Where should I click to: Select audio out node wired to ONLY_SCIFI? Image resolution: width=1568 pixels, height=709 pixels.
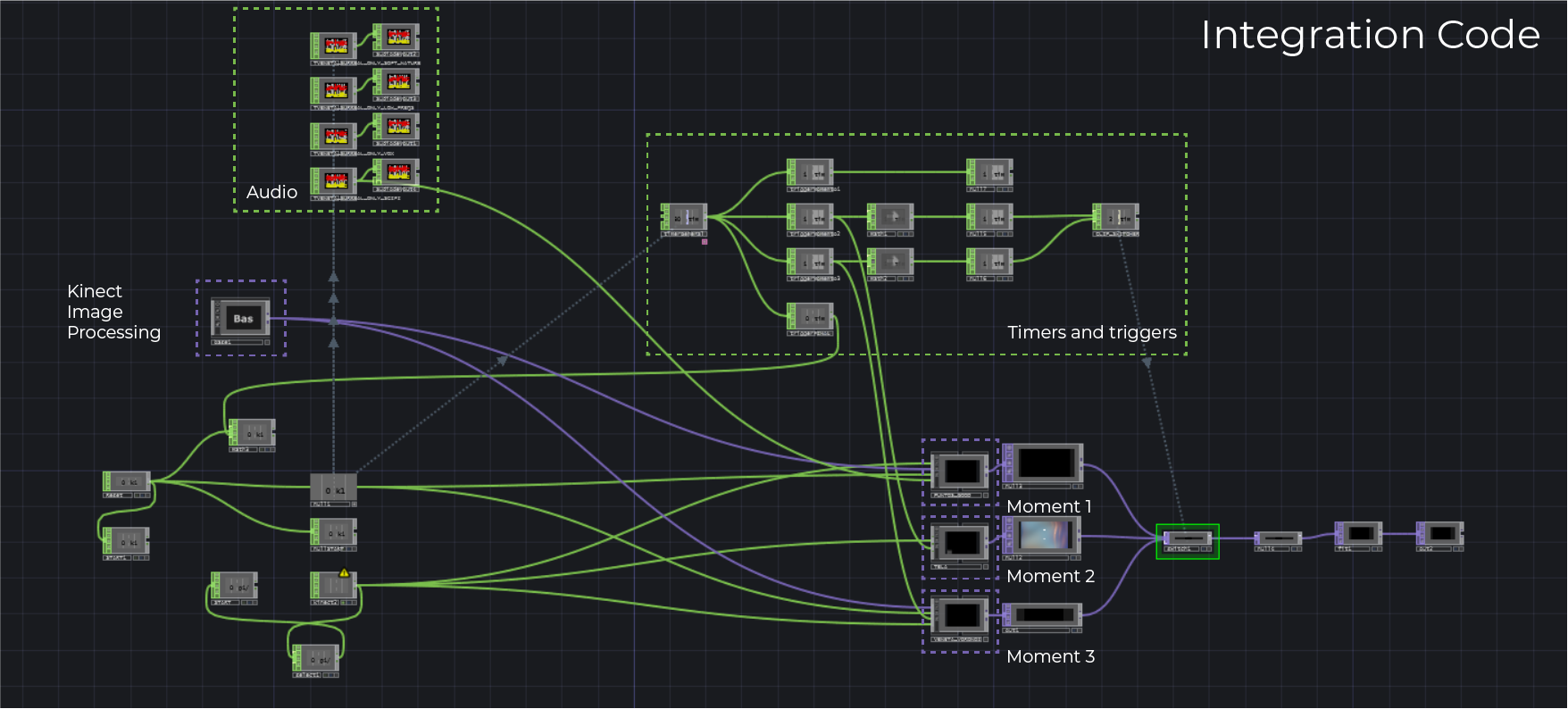396,171
